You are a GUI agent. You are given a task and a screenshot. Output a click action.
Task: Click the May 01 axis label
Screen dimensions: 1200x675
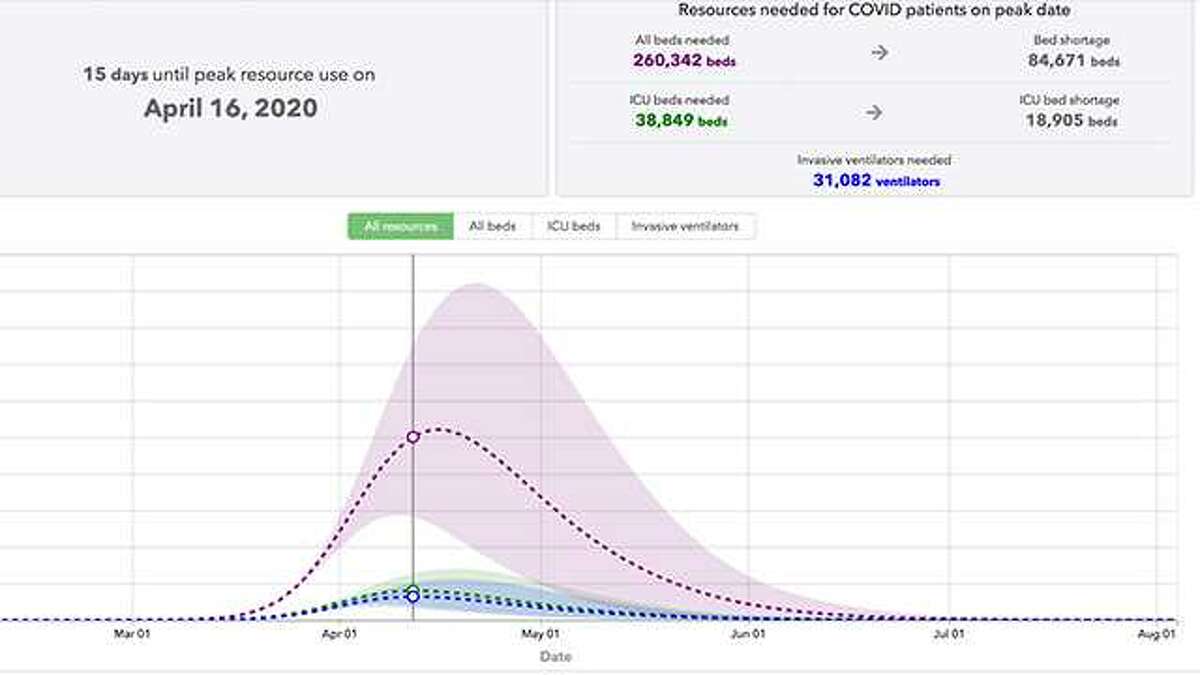pyautogui.click(x=540, y=633)
